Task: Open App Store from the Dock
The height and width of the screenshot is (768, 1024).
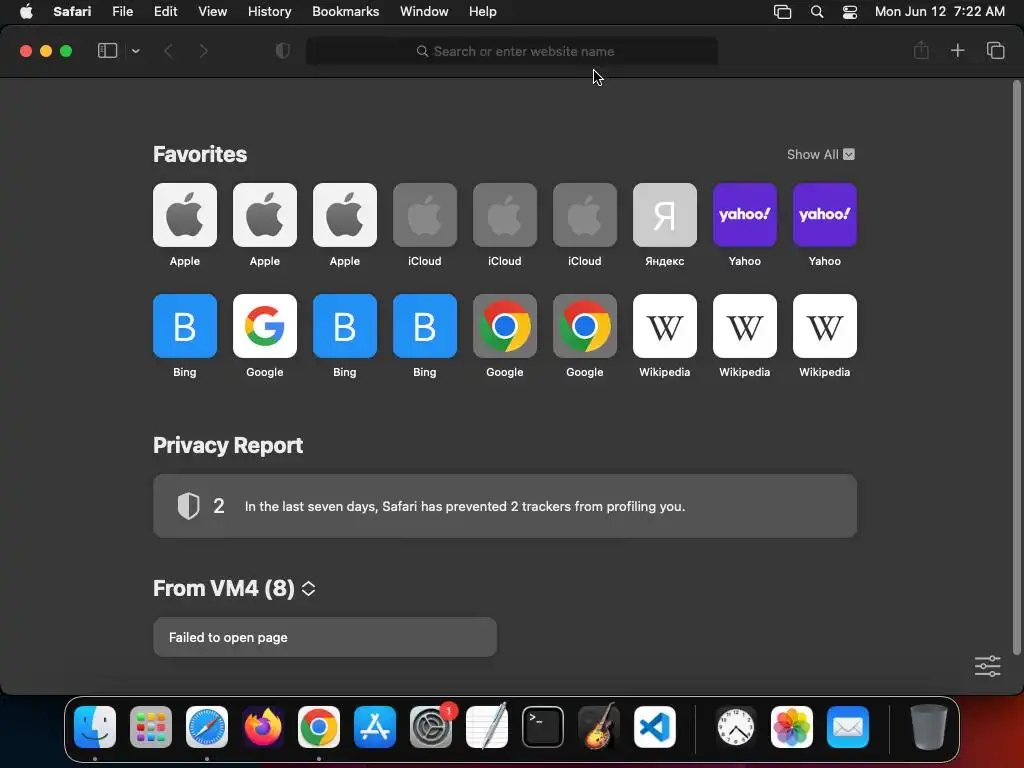Action: tap(375, 727)
